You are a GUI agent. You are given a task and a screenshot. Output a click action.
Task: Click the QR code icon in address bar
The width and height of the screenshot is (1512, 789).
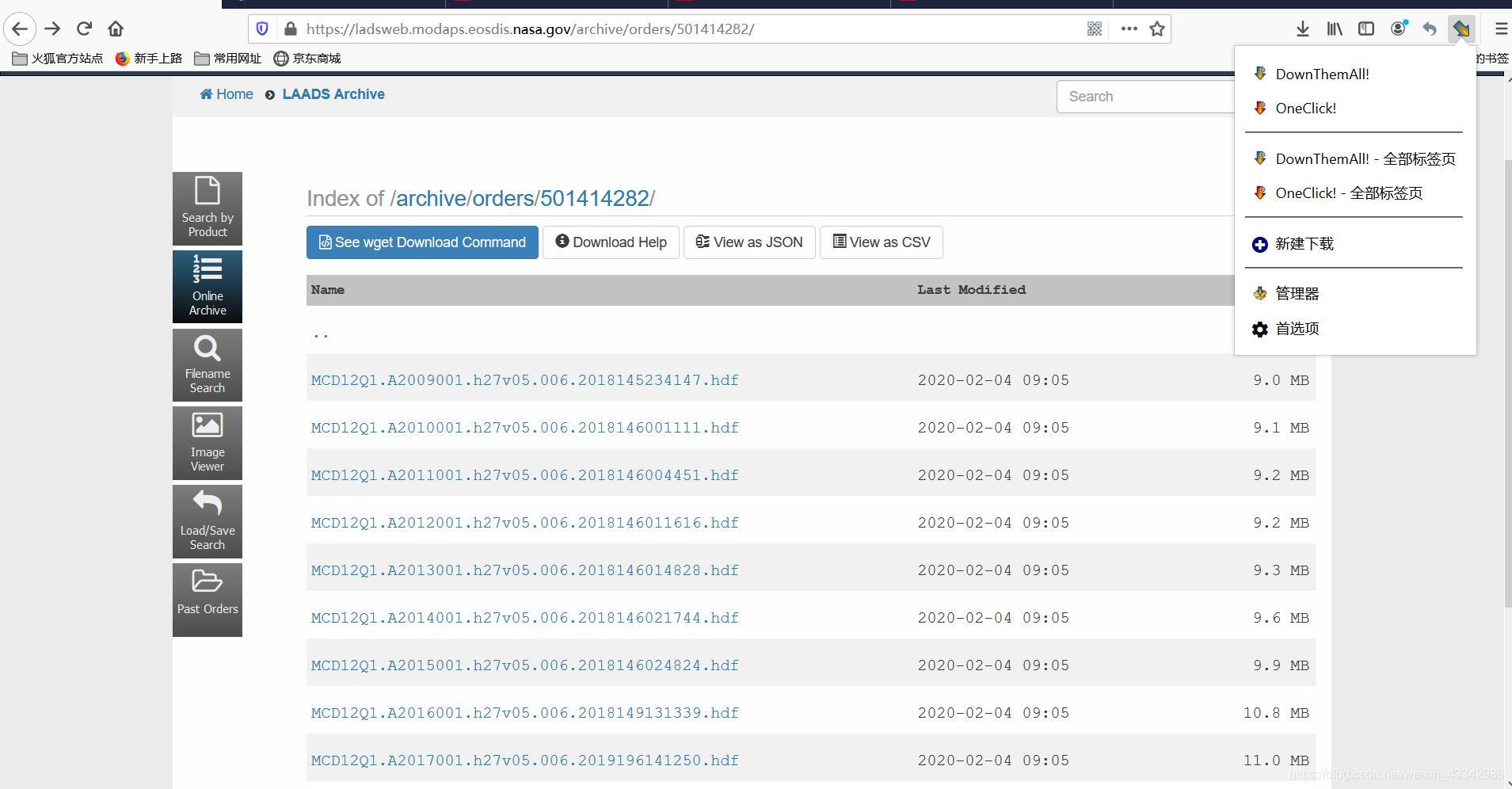(x=1095, y=29)
